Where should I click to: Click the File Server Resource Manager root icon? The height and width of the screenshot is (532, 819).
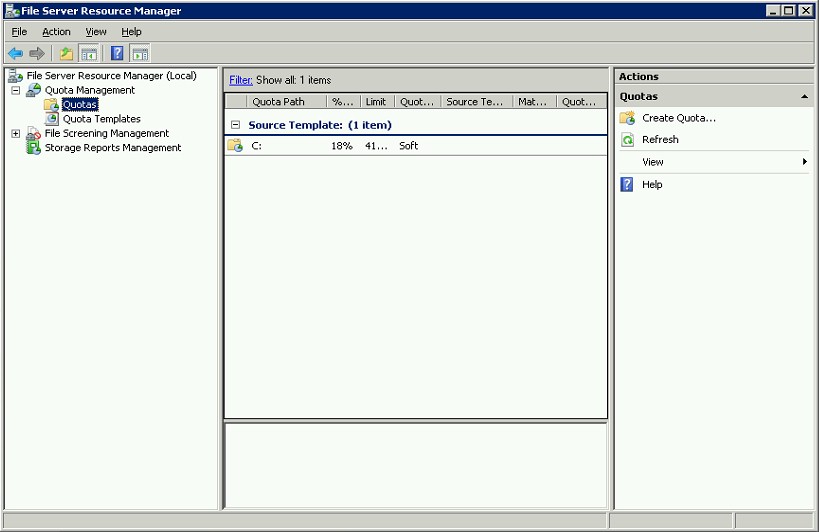[x=15, y=76]
